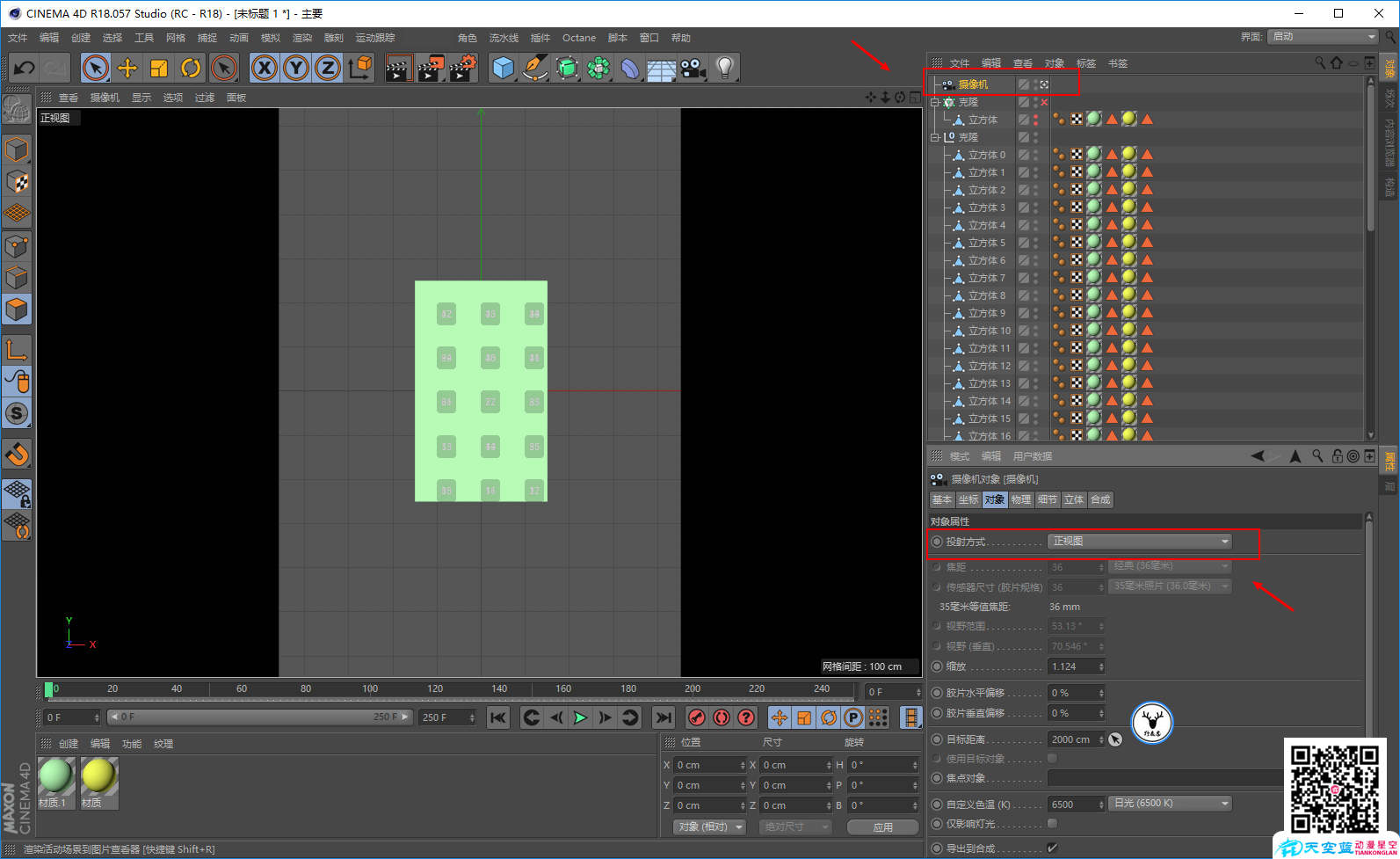Switch to the 物理 attribute tab

coord(1021,499)
